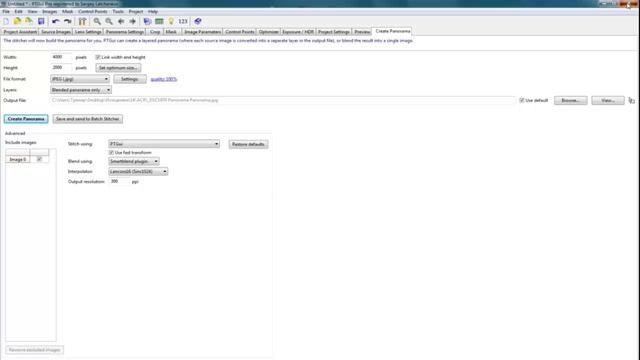This screenshot has width=640, height=360.
Task: Switch to Crop tab
Action: tap(155, 32)
